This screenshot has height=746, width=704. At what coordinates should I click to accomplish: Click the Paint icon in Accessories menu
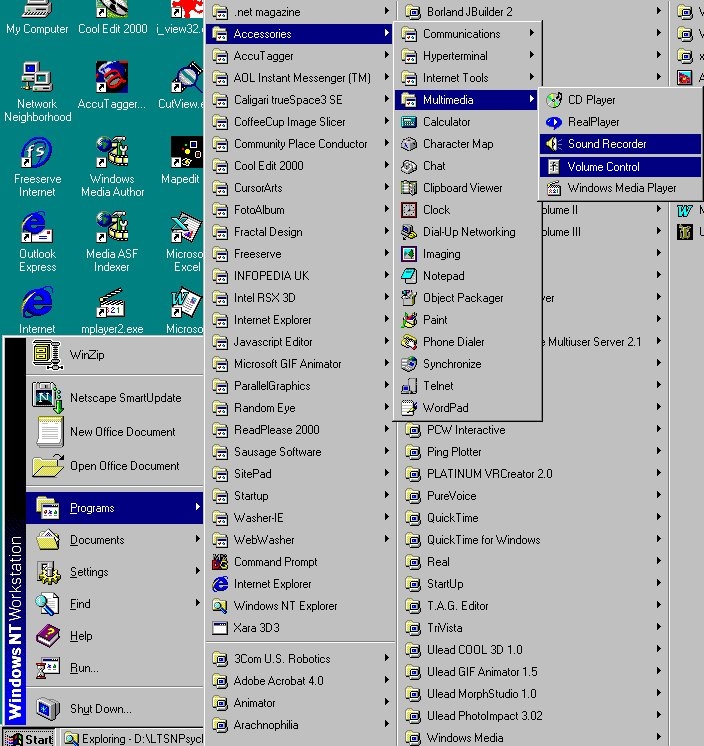[408, 320]
